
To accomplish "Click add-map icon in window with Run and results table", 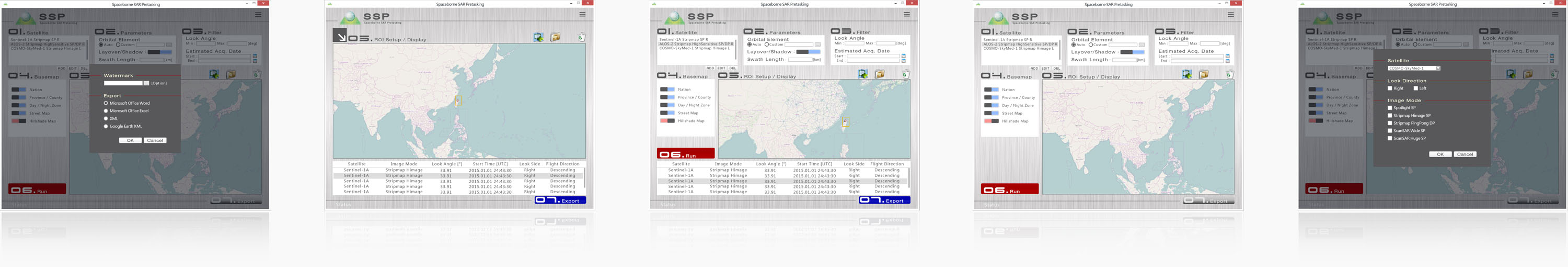I will click(862, 74).
